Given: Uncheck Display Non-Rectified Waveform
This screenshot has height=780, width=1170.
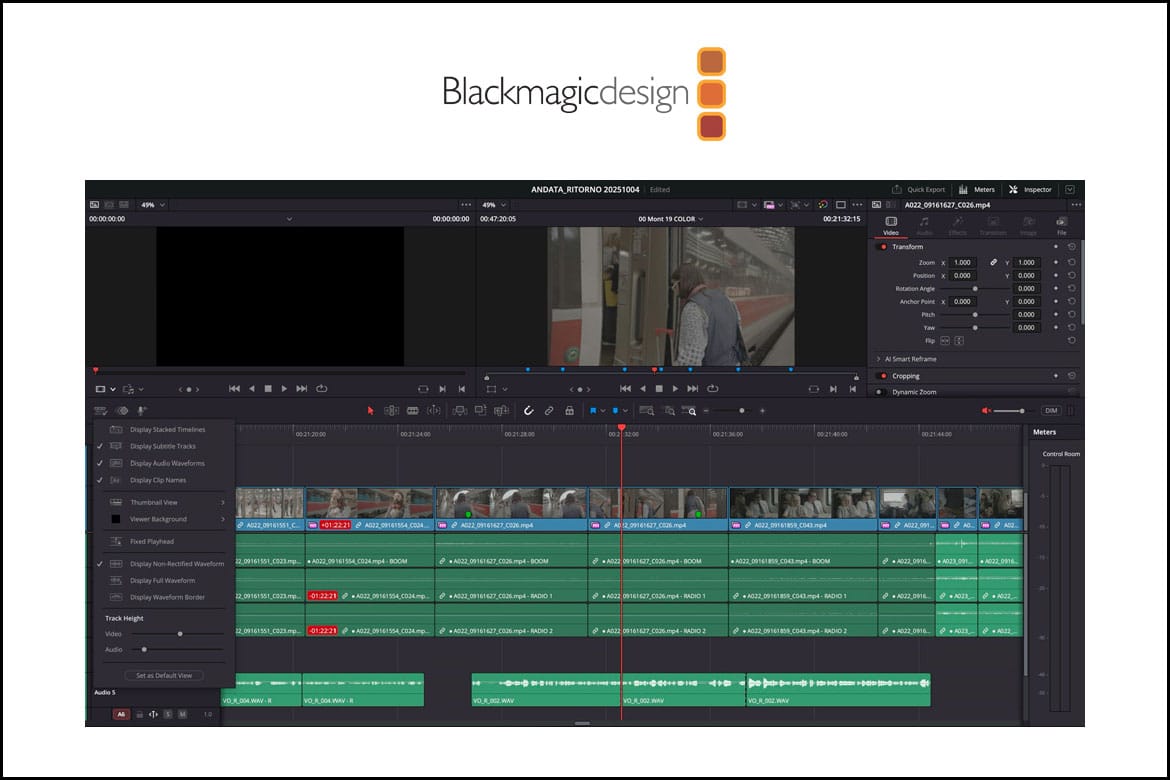Looking at the screenshot, I should (161, 564).
